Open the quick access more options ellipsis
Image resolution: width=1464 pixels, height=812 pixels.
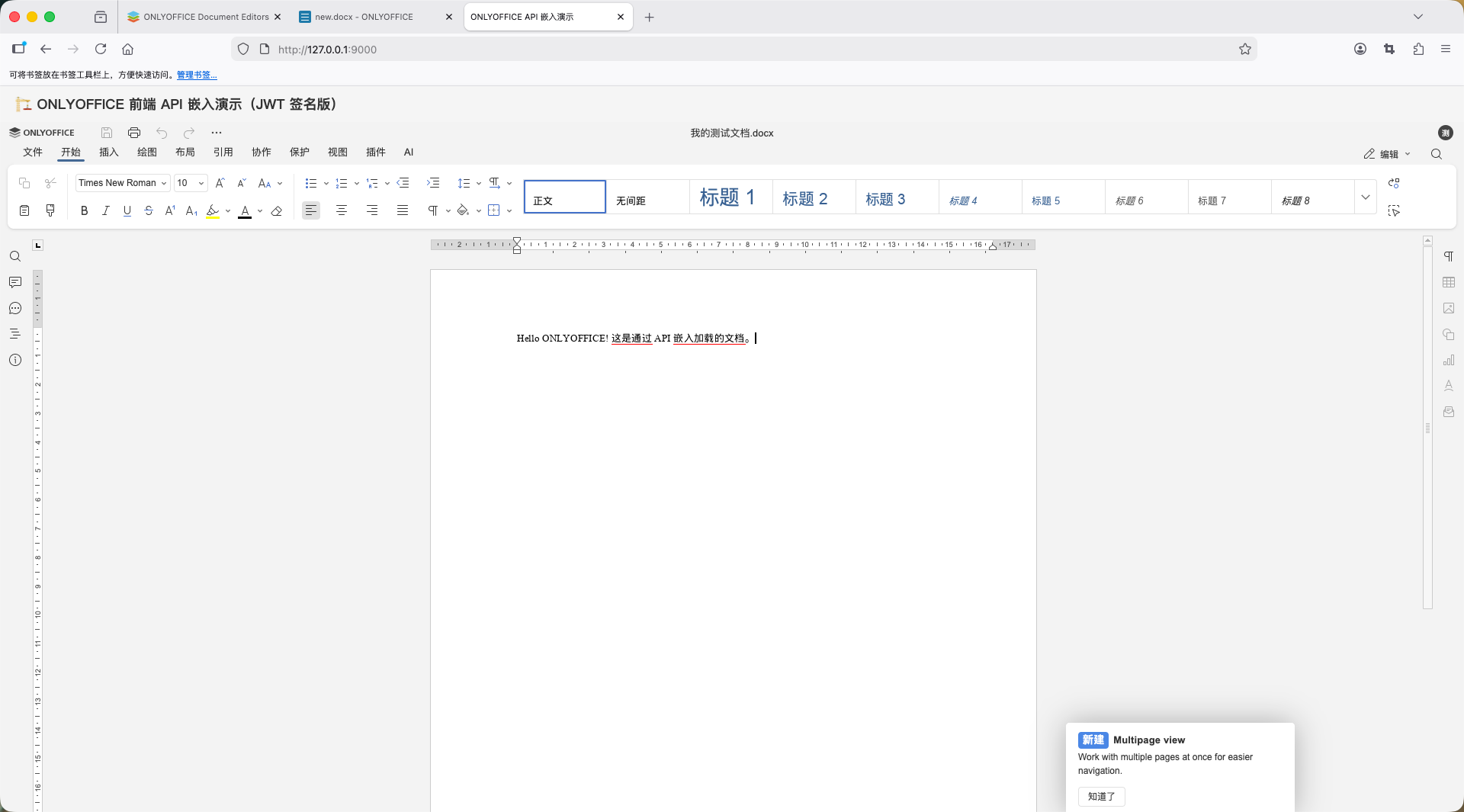pyautogui.click(x=217, y=133)
